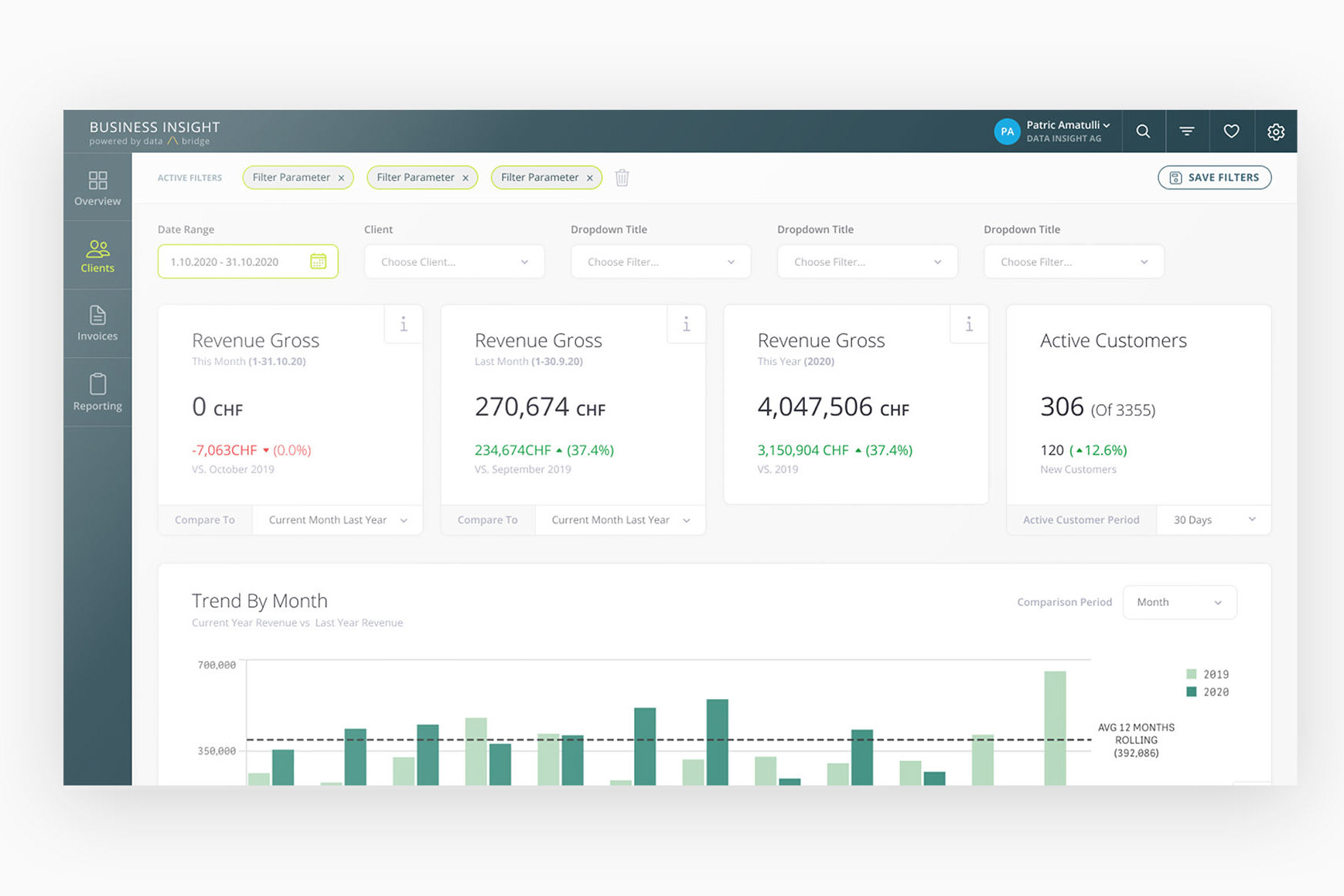1344x896 pixels.
Task: Open first Dropdown Title Choose Filter
Action: coord(660,261)
